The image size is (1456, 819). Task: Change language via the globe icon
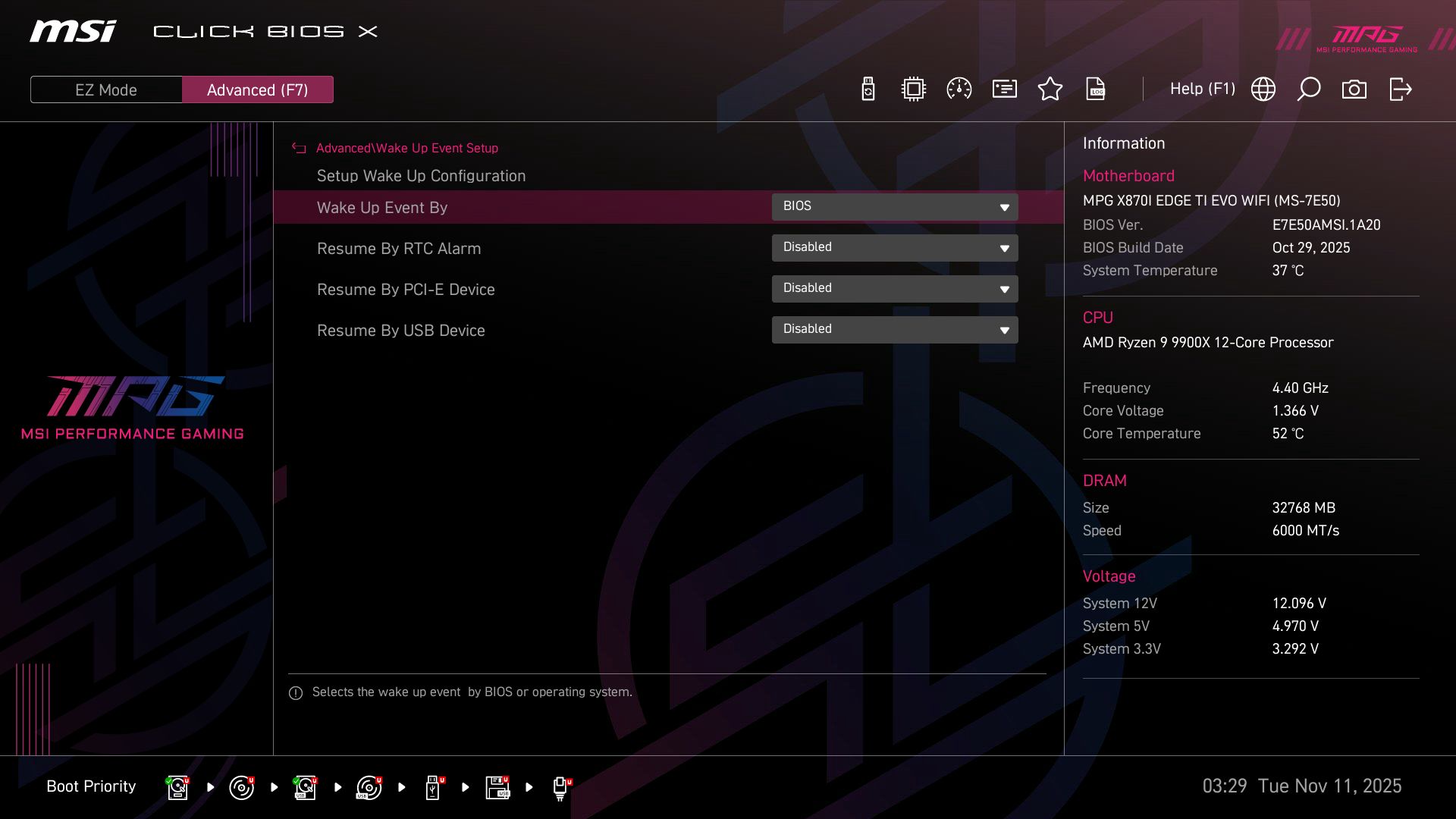tap(1263, 89)
